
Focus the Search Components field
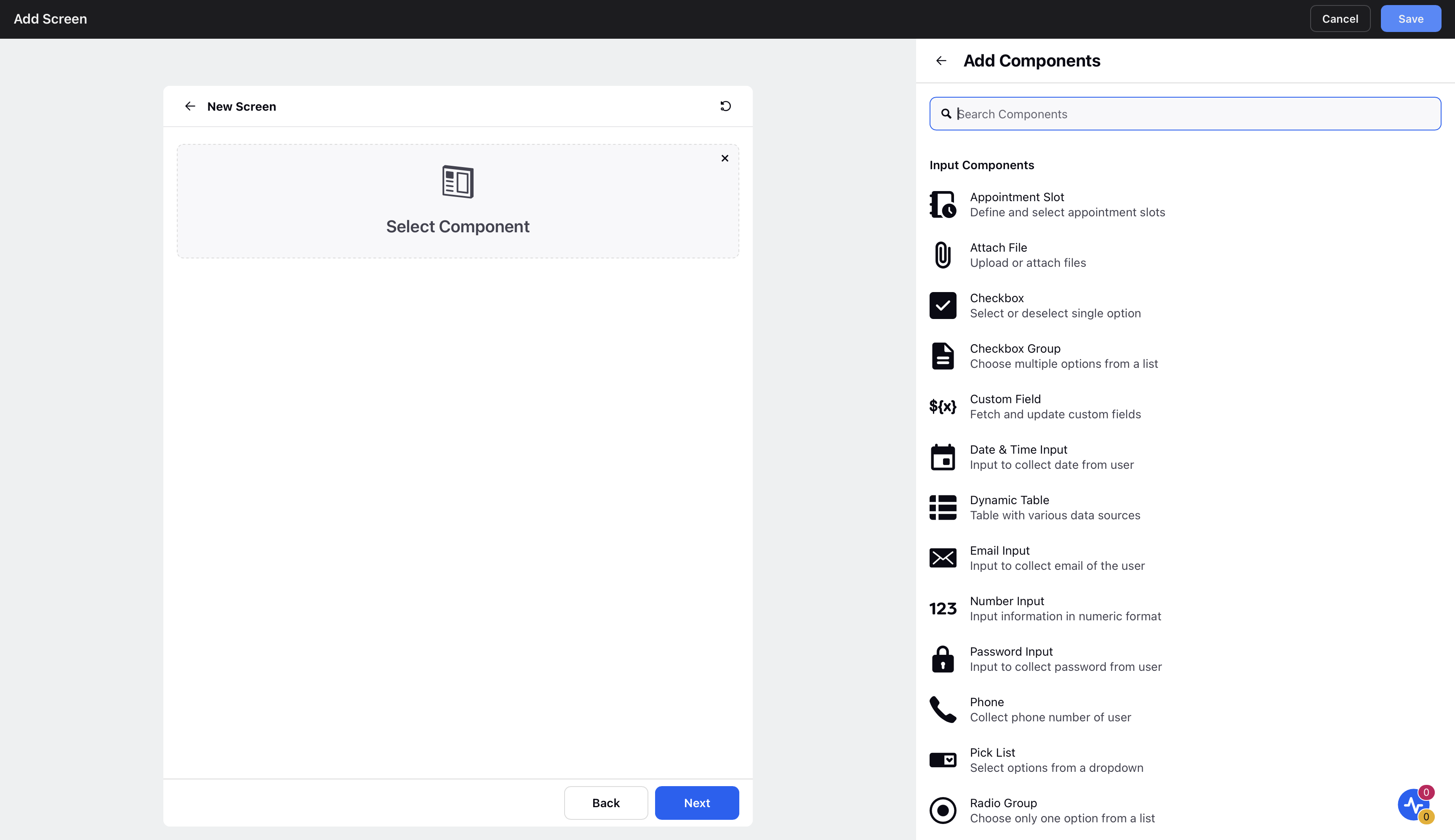click(x=1185, y=114)
